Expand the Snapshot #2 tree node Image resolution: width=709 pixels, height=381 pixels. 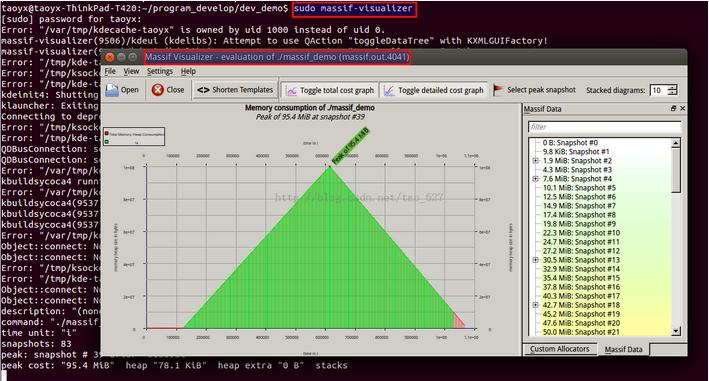(535, 161)
